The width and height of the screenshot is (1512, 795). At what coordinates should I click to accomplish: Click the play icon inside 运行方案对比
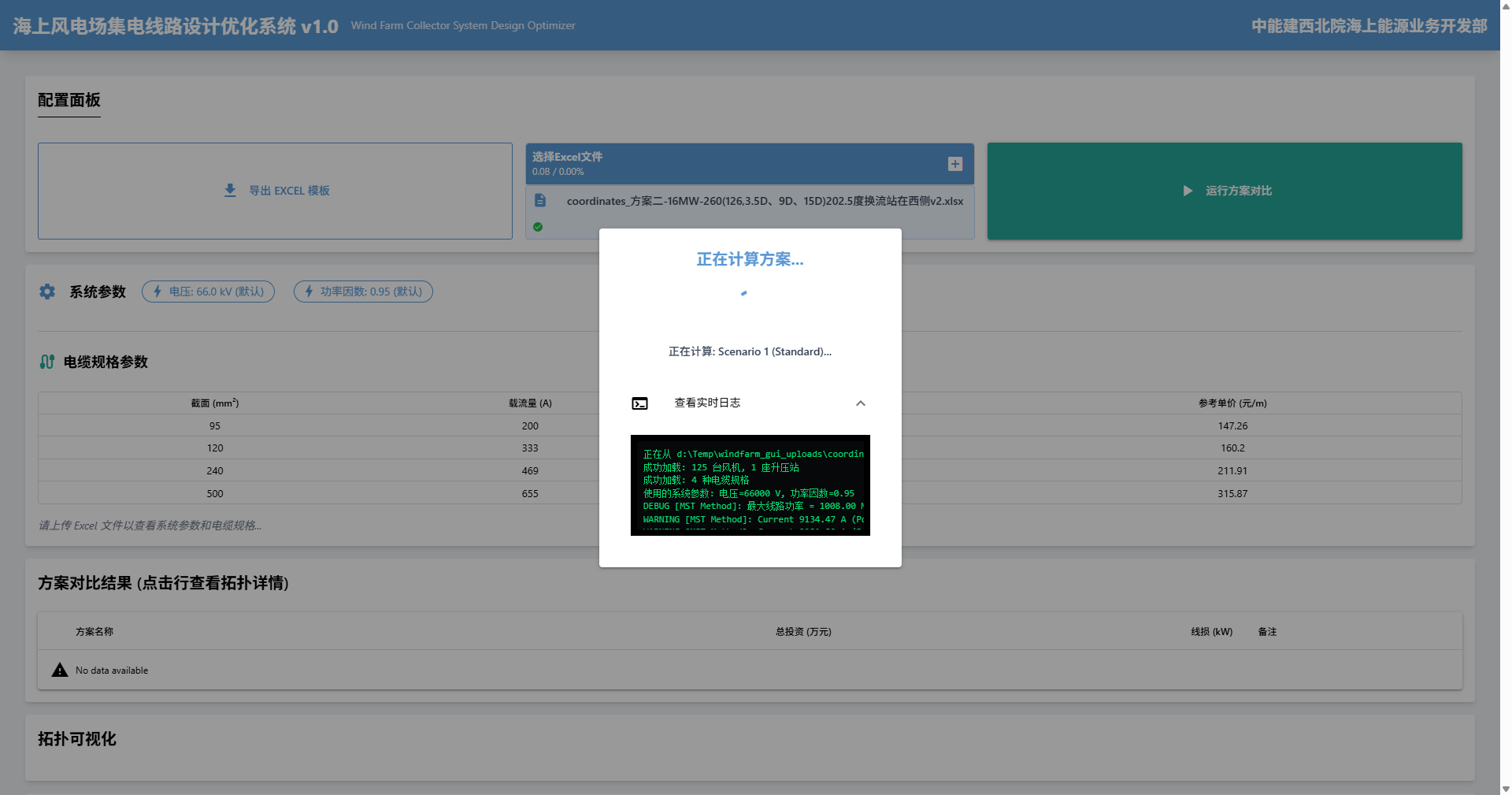click(1187, 191)
